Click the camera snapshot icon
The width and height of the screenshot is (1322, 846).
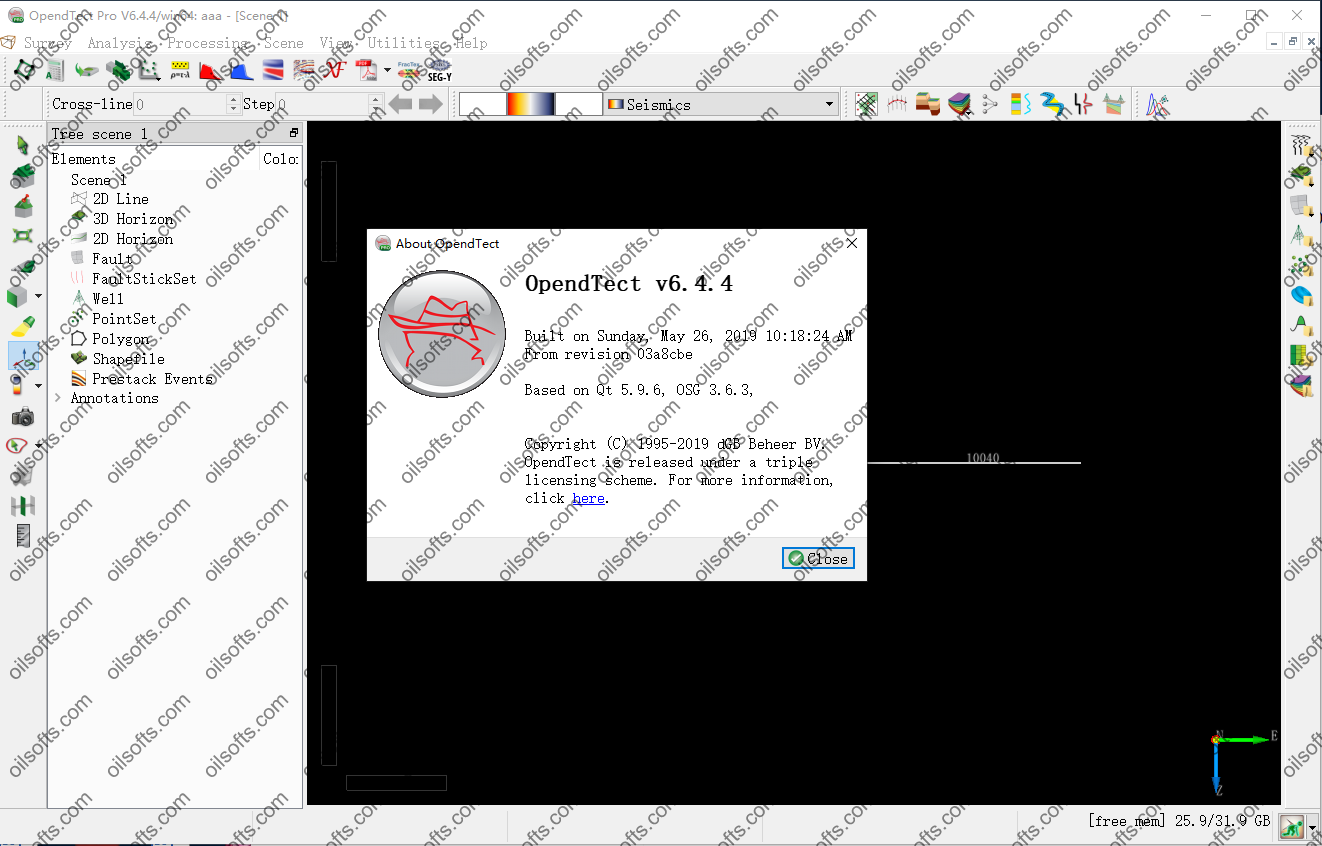[x=22, y=417]
